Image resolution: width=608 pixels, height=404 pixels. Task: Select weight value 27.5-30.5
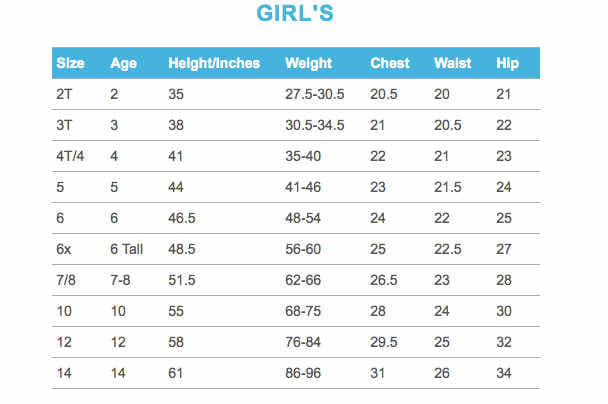click(314, 94)
